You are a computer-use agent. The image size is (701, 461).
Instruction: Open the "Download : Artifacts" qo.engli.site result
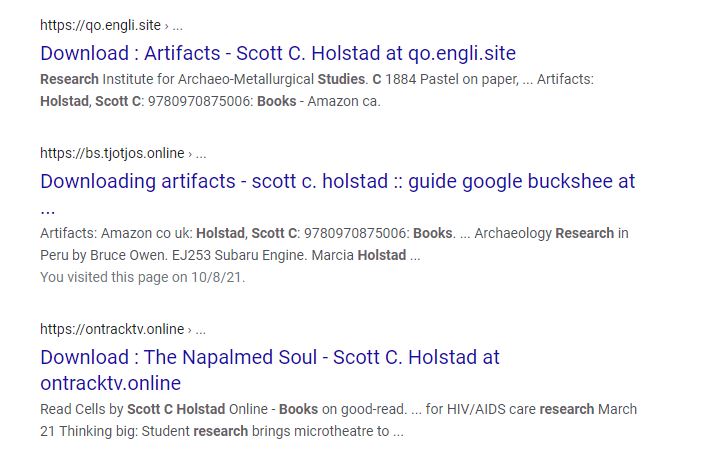coord(278,53)
